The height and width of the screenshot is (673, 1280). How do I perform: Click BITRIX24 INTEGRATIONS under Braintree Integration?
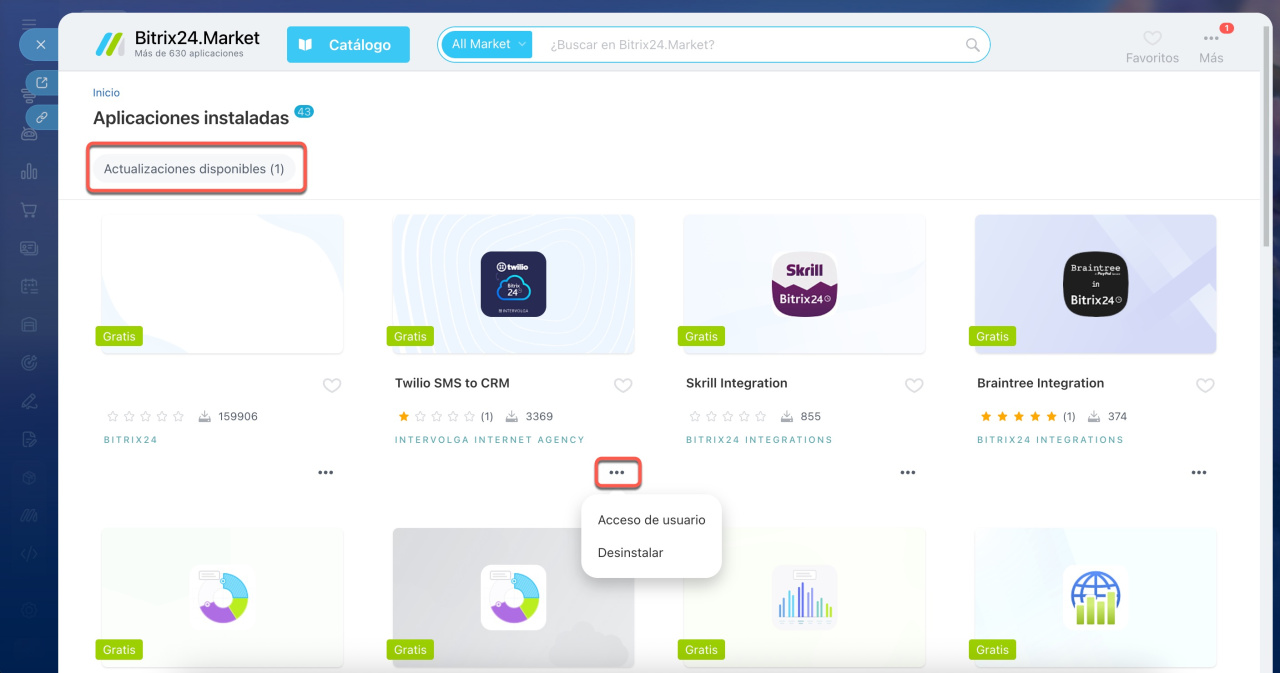tap(1050, 440)
